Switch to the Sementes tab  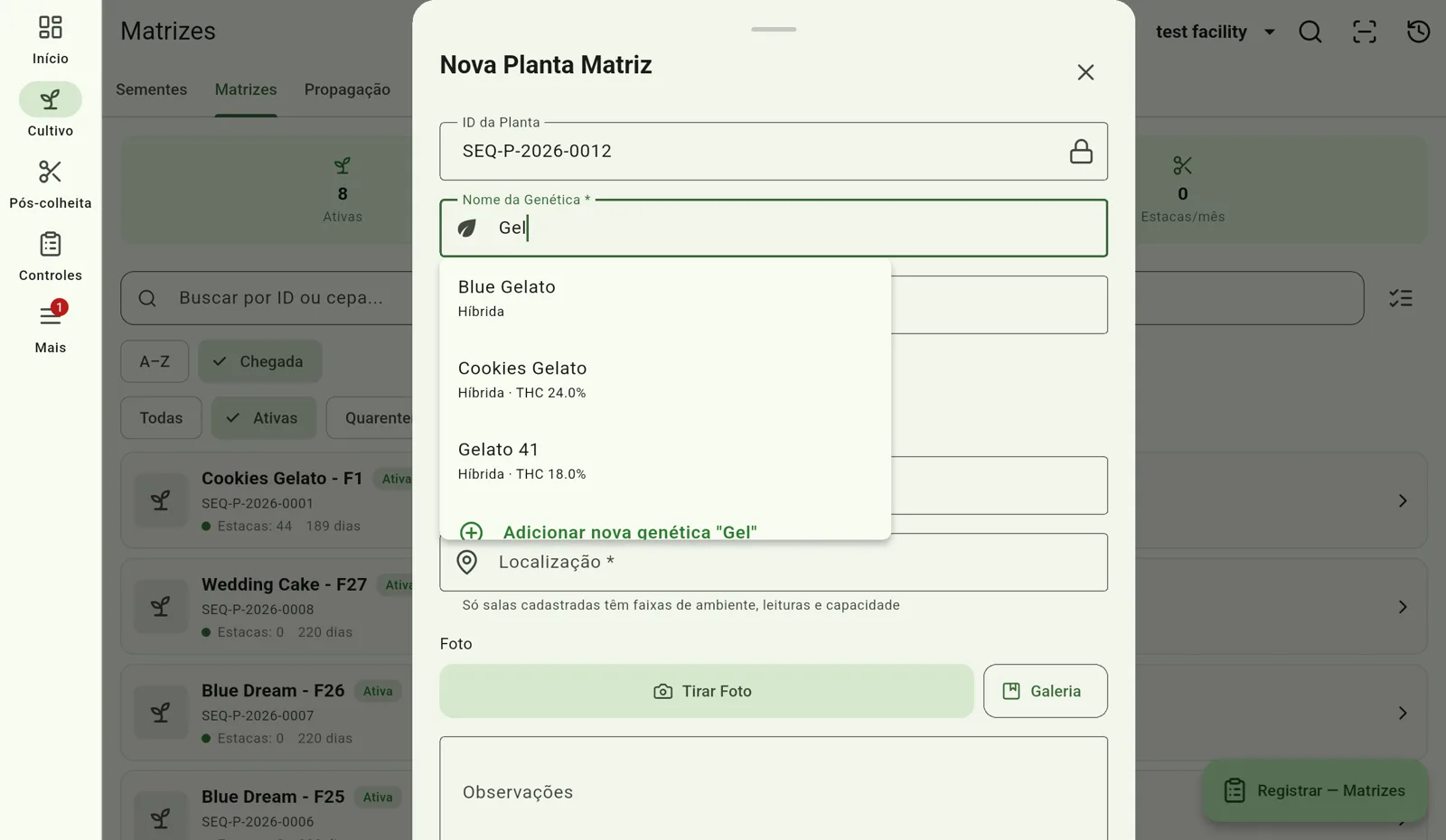coord(152,89)
